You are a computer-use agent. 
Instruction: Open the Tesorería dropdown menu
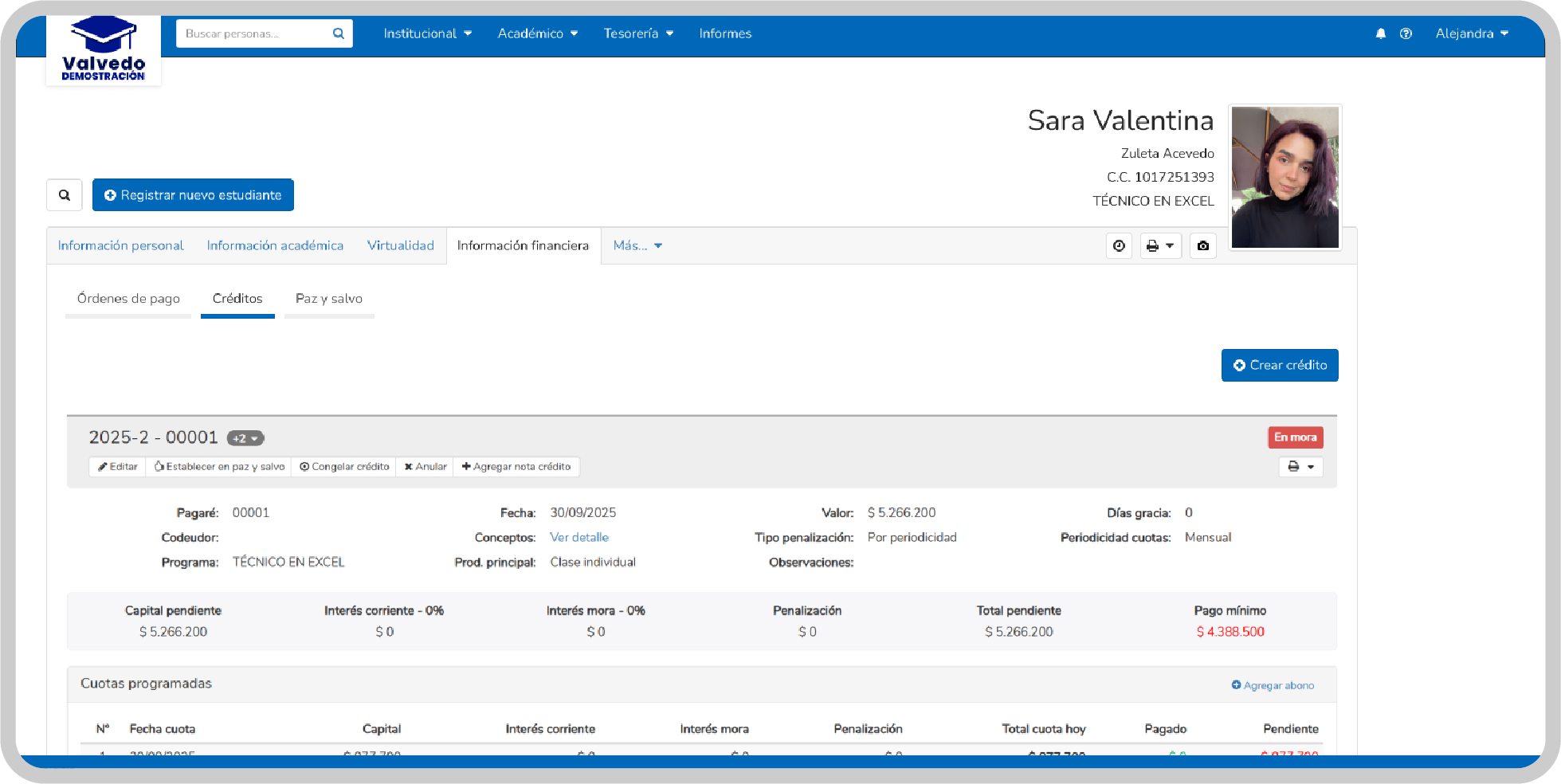tap(638, 33)
